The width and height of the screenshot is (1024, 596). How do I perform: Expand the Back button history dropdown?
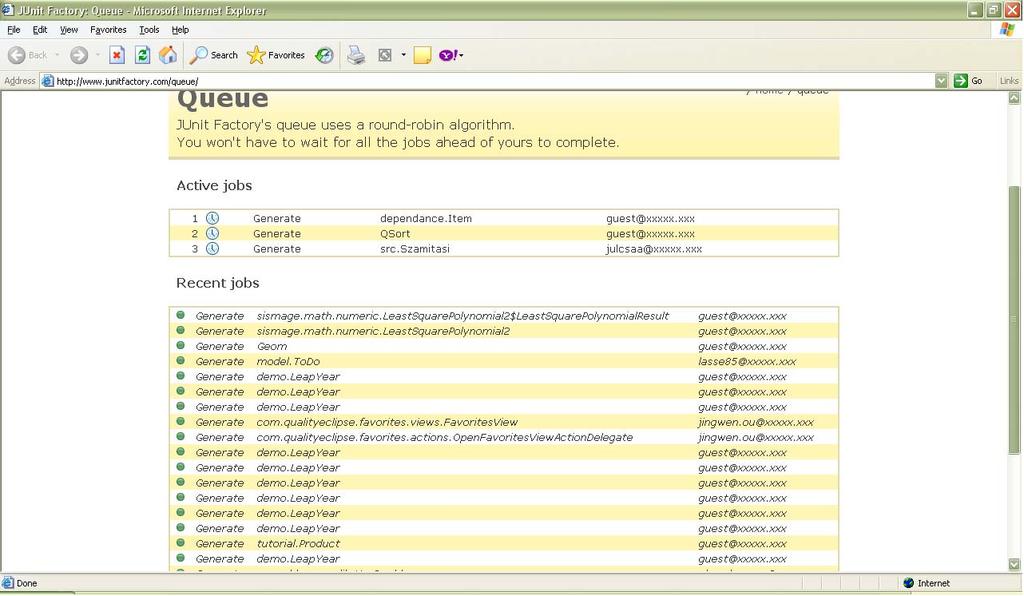(x=57, y=55)
